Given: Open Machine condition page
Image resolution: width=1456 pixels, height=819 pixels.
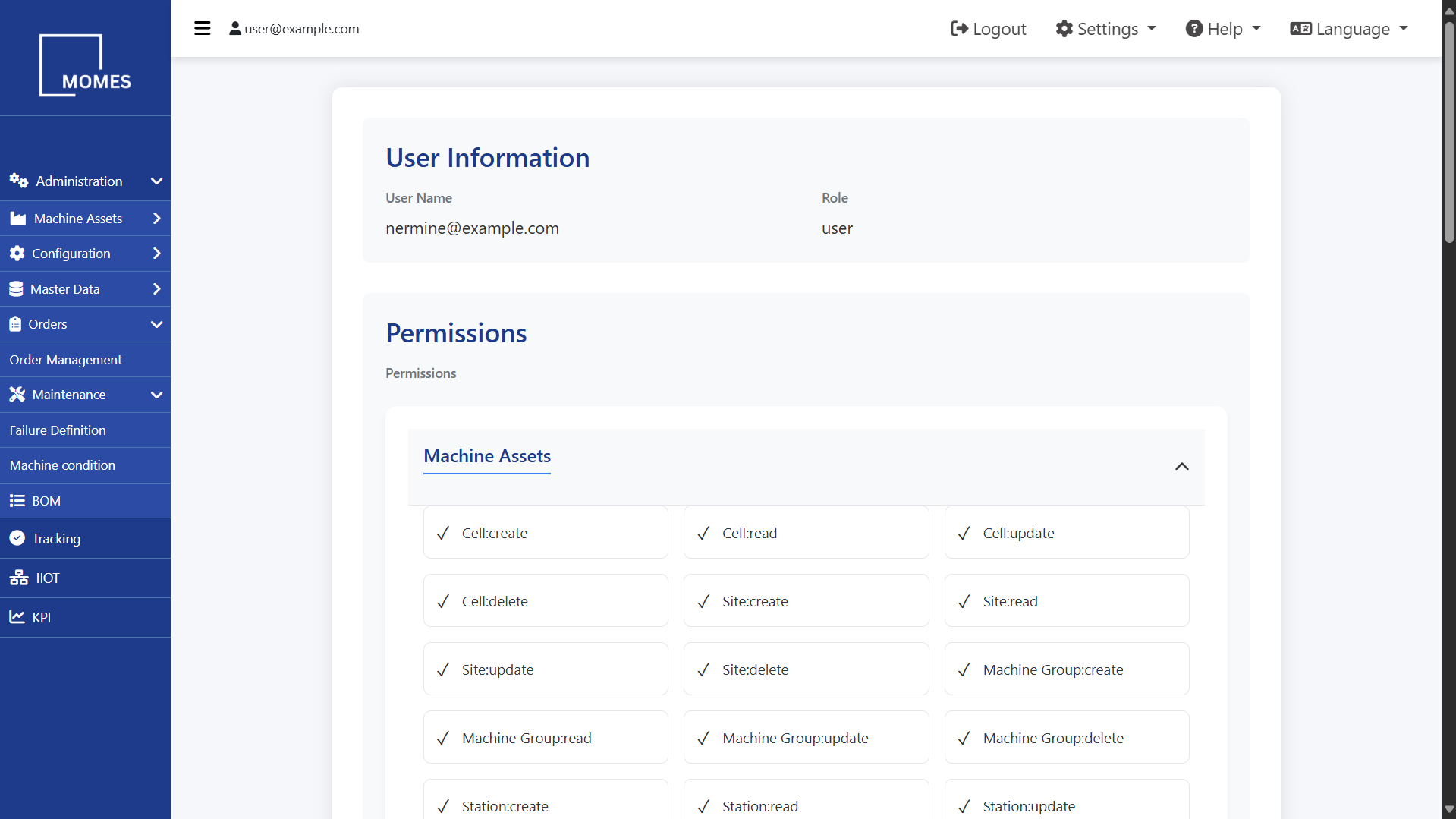Looking at the screenshot, I should pyautogui.click(x=85, y=465).
